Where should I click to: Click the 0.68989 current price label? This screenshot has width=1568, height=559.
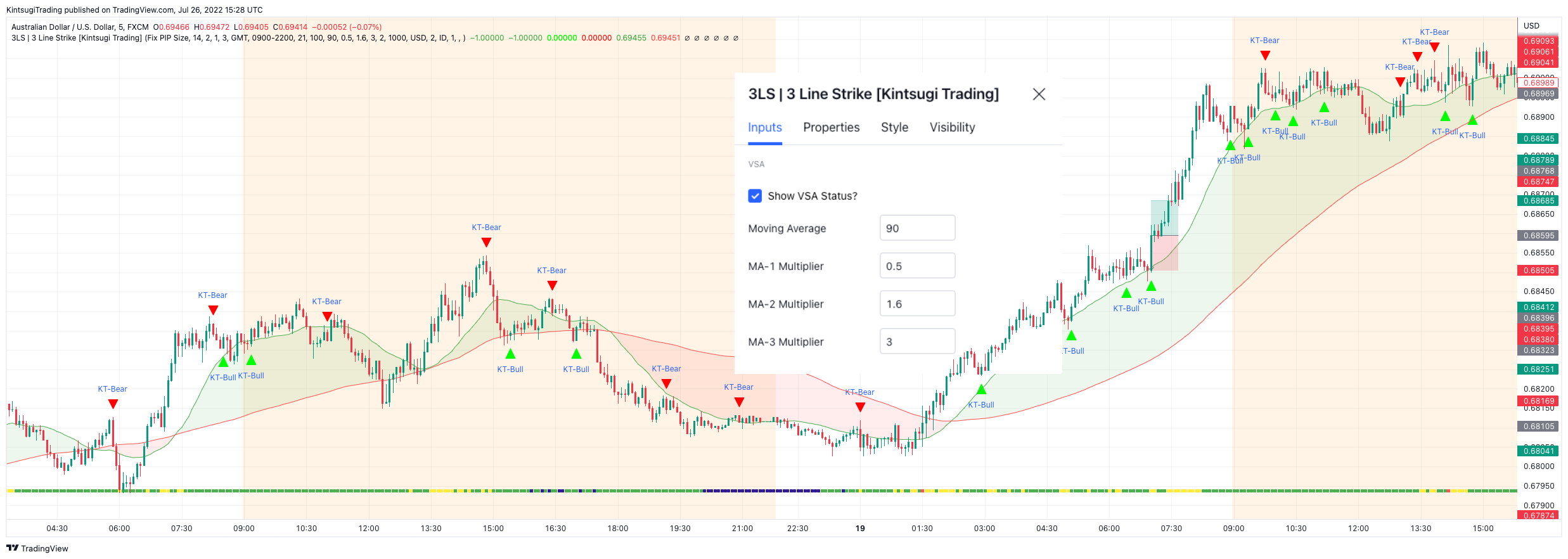[x=1539, y=83]
